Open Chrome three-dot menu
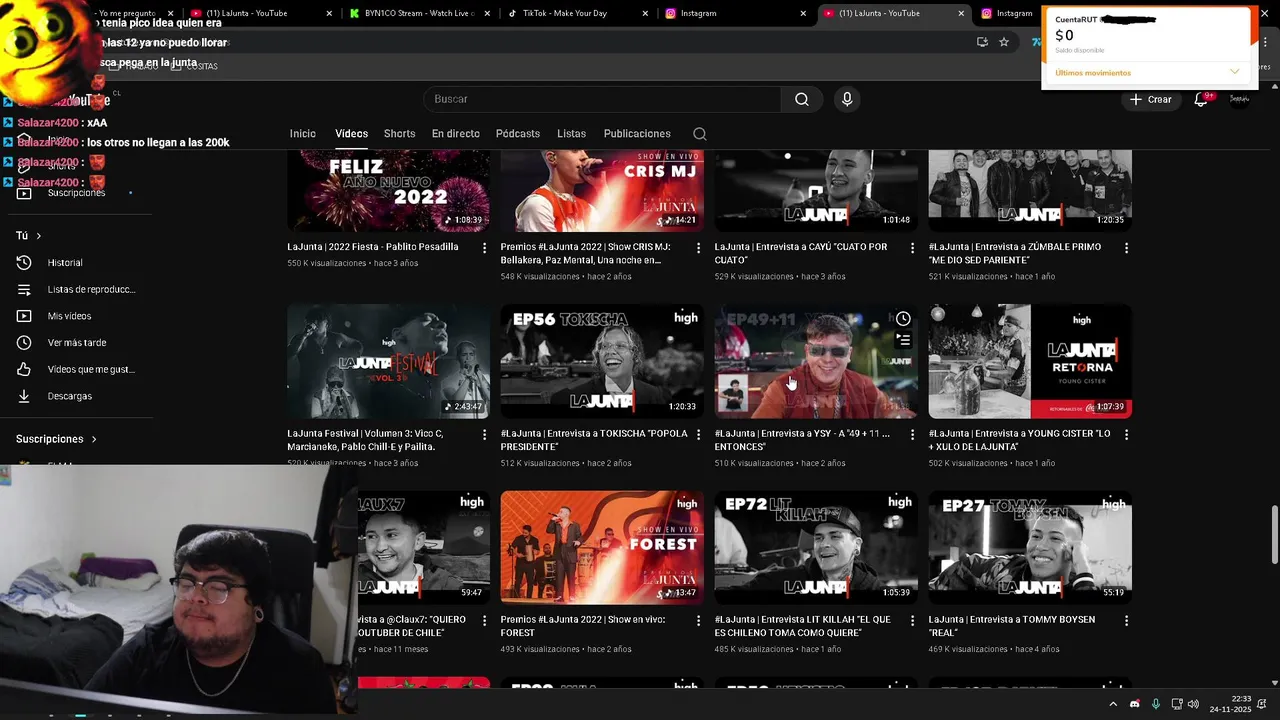 pyautogui.click(x=1267, y=42)
